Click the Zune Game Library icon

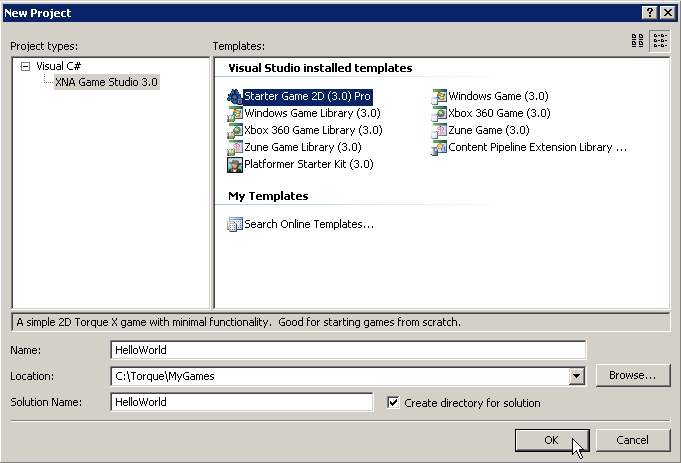tap(235, 148)
